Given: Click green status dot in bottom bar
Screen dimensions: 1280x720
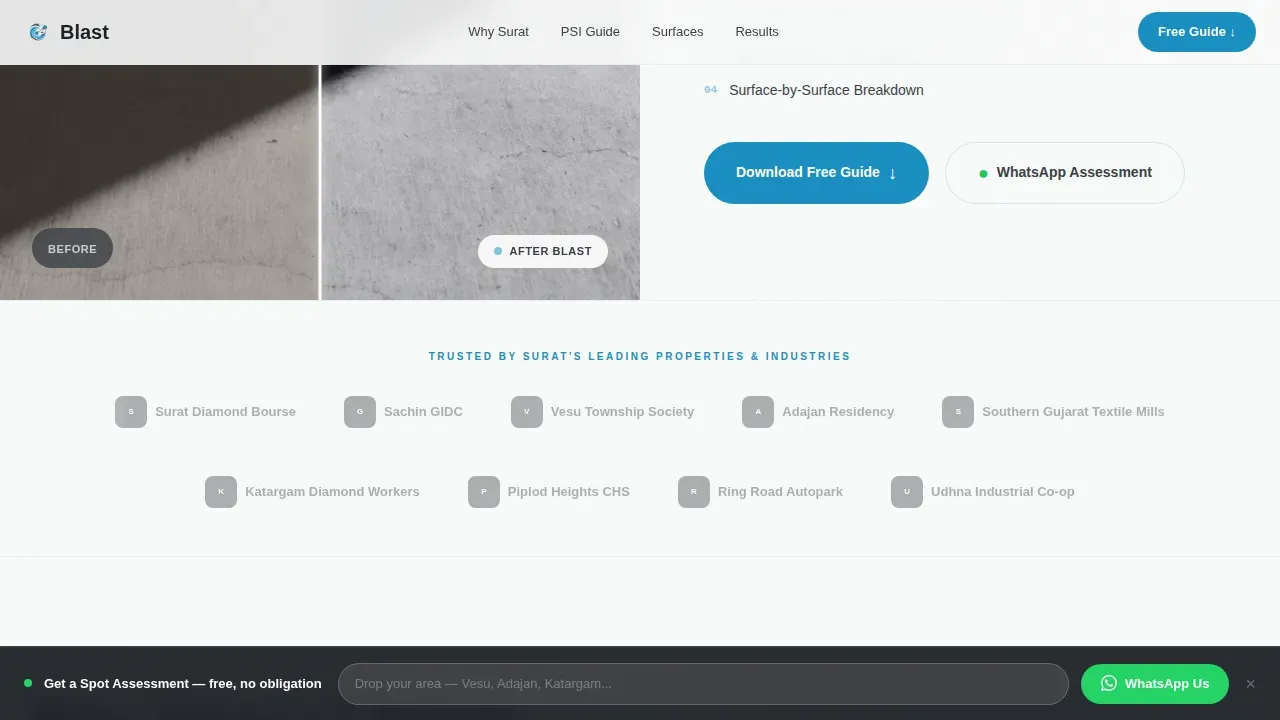Looking at the screenshot, I should pyautogui.click(x=28, y=684).
